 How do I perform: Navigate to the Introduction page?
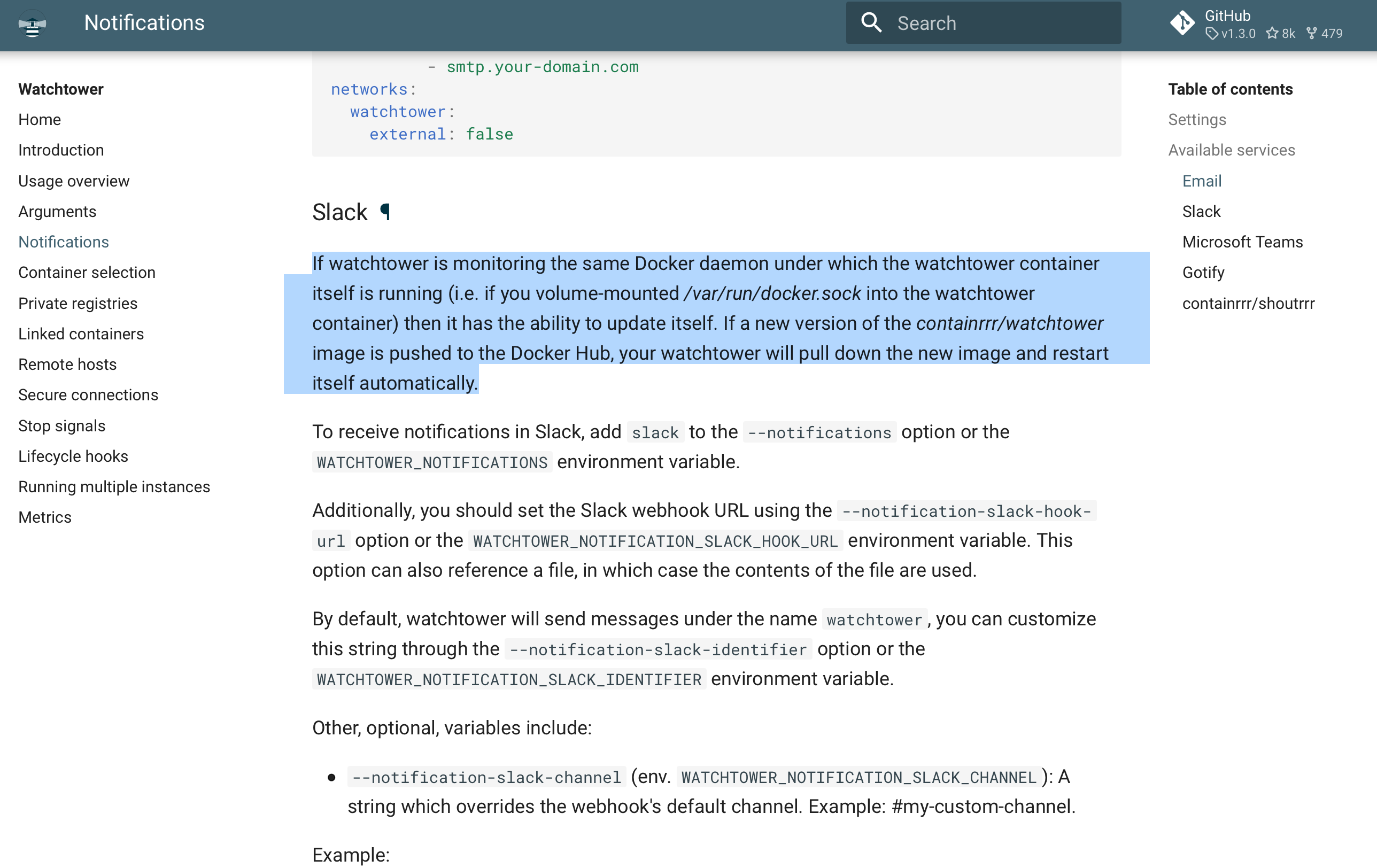(60, 150)
